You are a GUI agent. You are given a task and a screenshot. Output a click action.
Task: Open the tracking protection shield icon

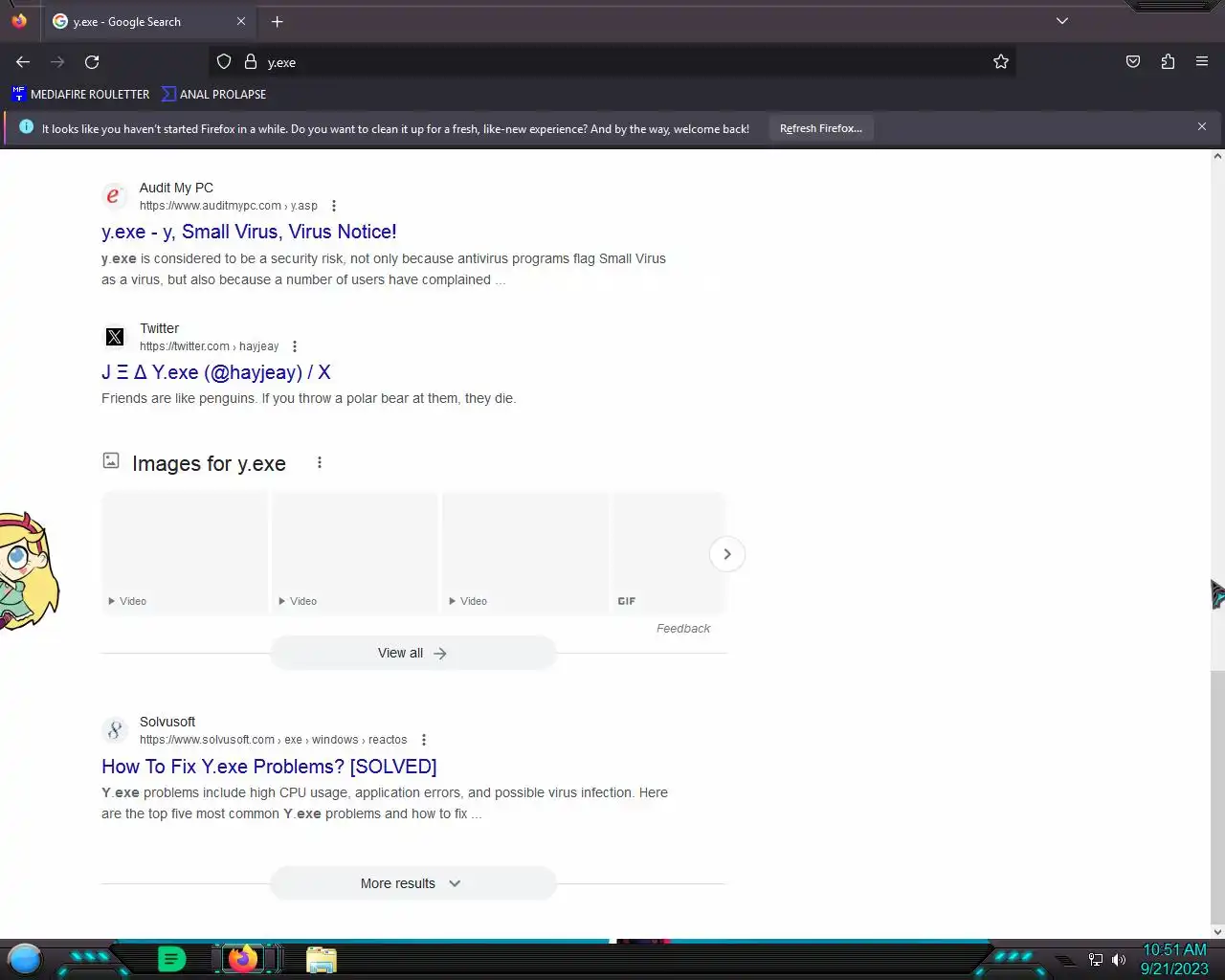point(224,62)
